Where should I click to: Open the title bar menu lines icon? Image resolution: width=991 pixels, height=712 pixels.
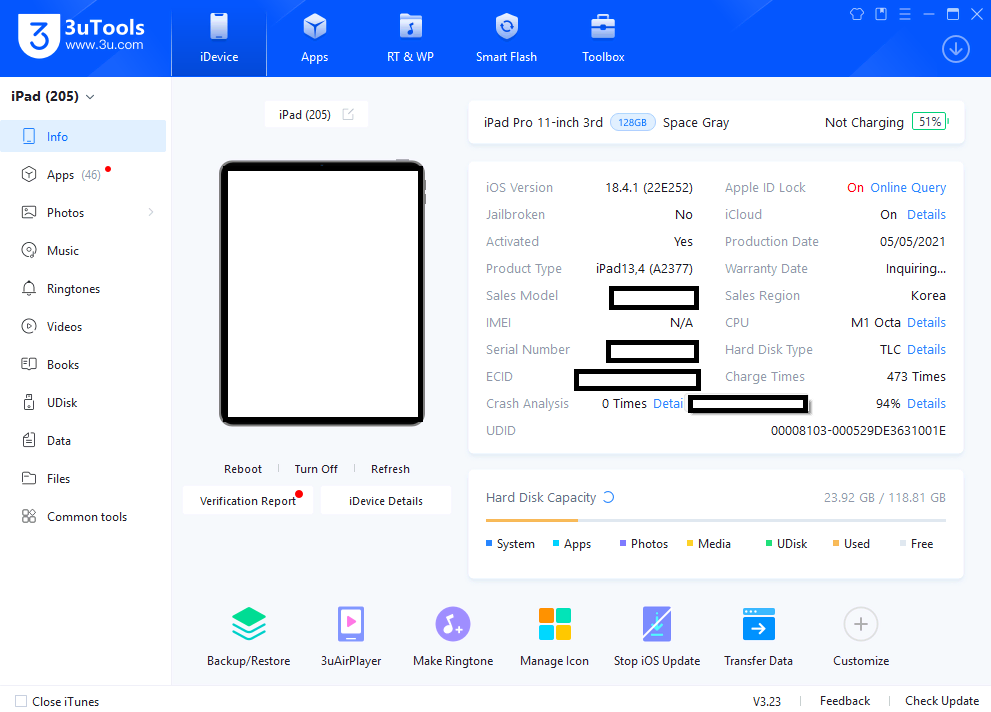(904, 14)
